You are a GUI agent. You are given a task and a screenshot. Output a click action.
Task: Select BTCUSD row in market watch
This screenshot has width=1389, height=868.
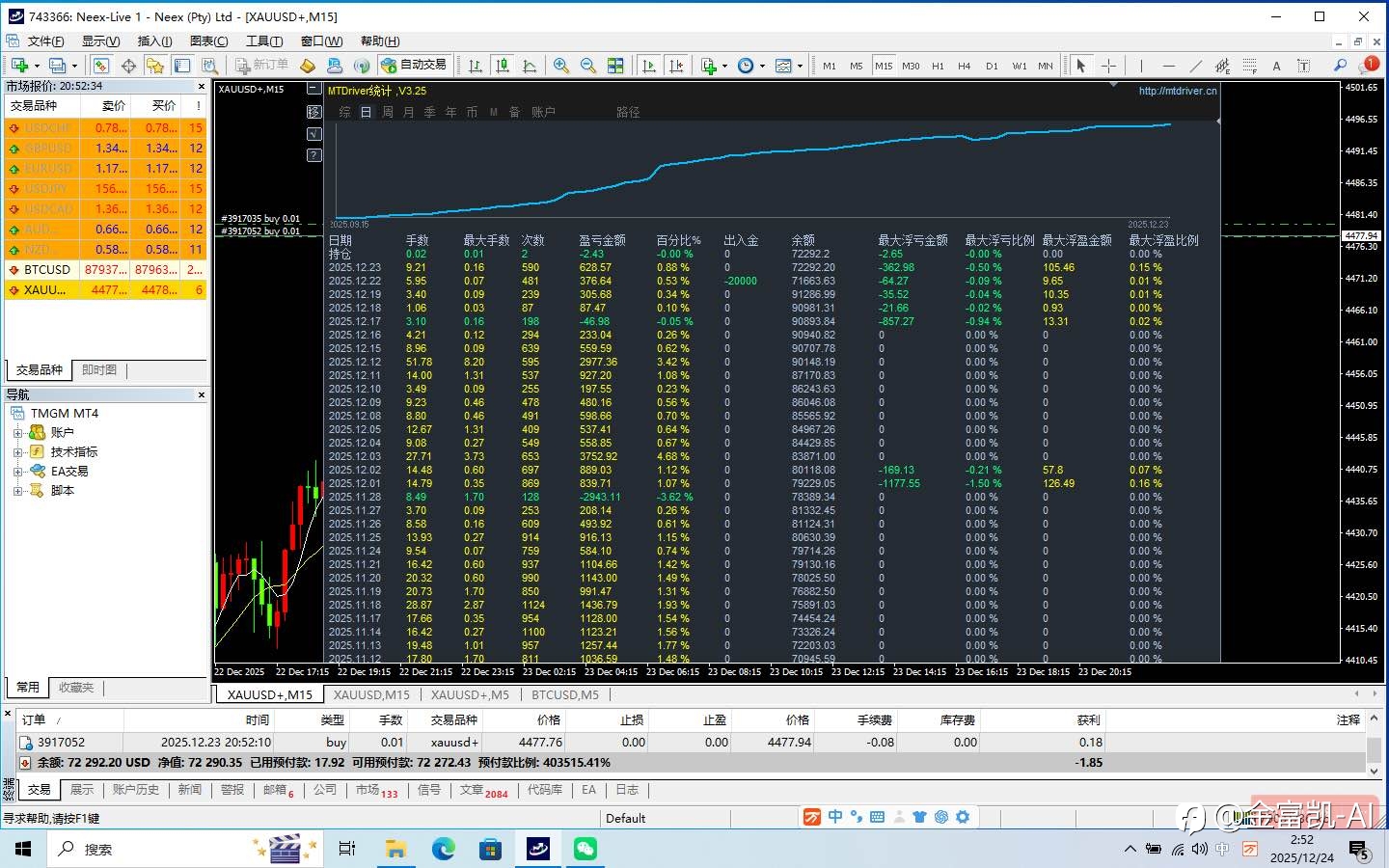47,270
